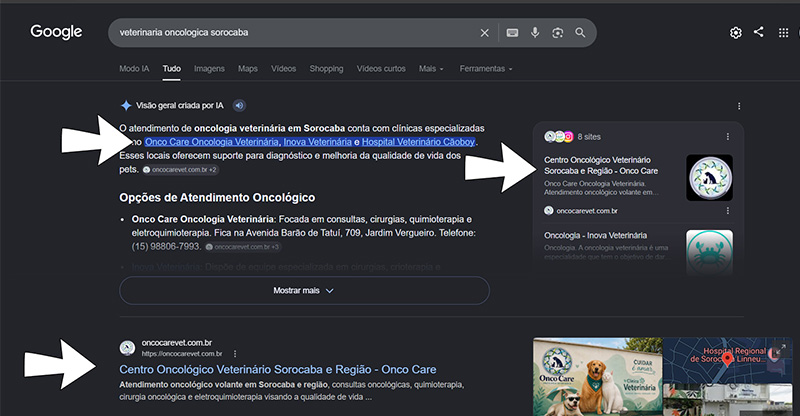Open options for oncocarevet.com.br search result

point(235,354)
